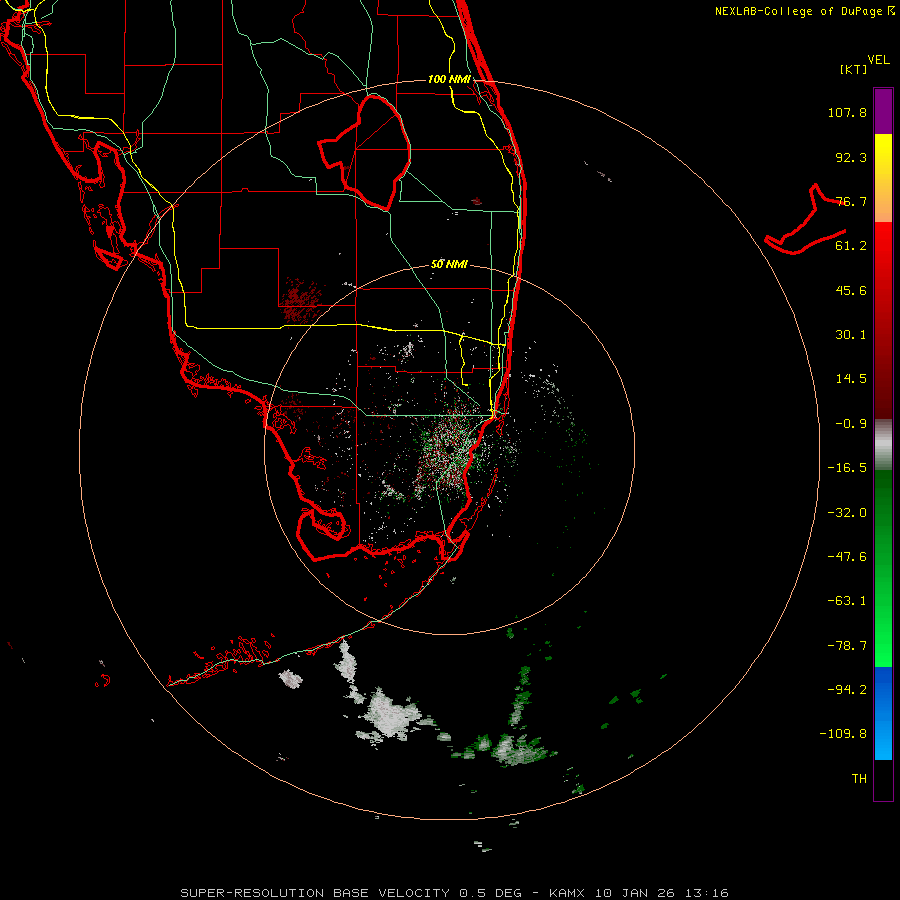Click the 50 NMI range ring label

coord(449,265)
